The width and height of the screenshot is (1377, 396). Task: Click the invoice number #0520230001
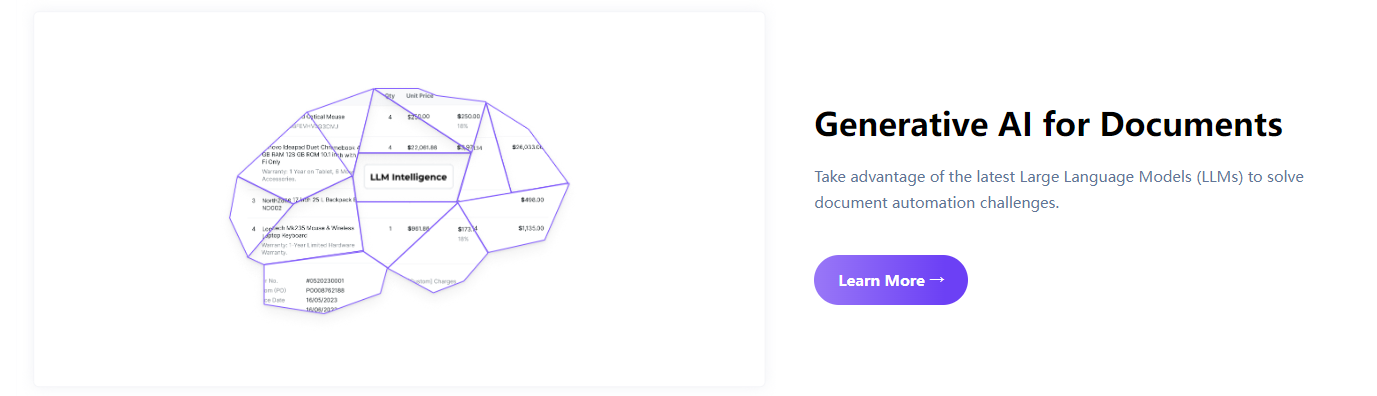(328, 281)
